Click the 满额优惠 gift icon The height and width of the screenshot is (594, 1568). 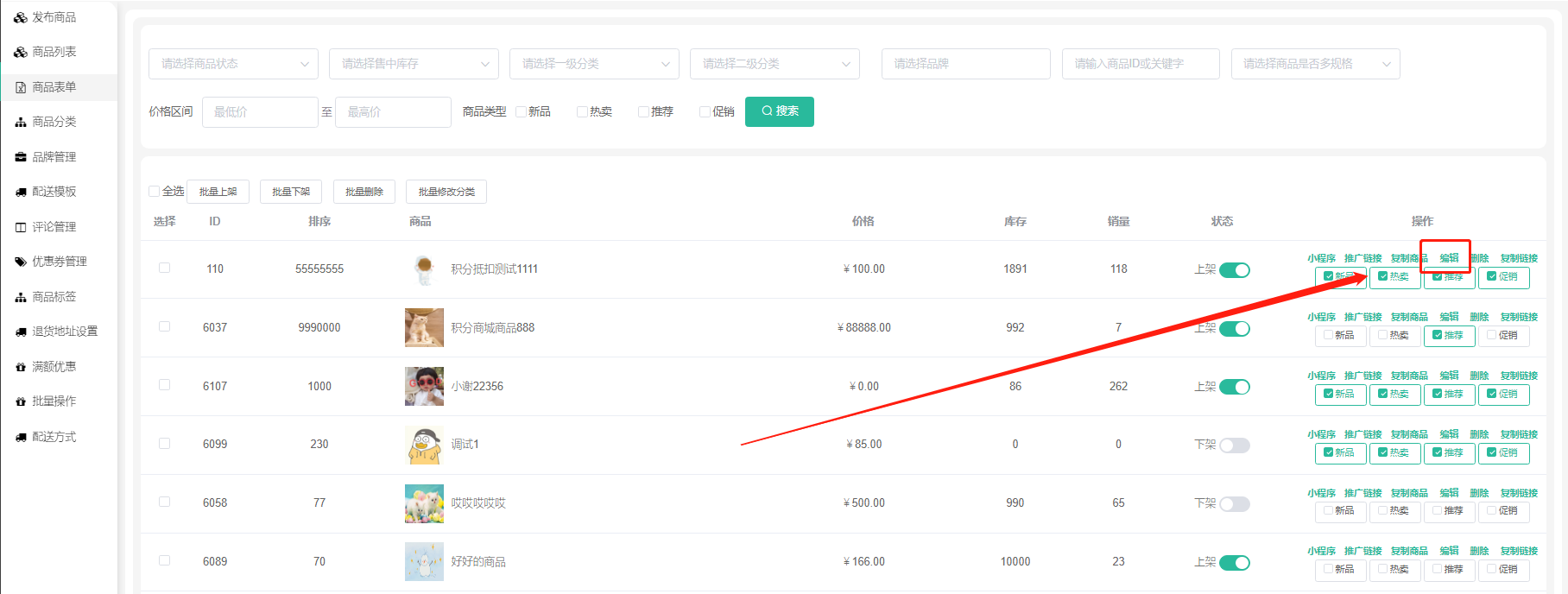tap(21, 367)
